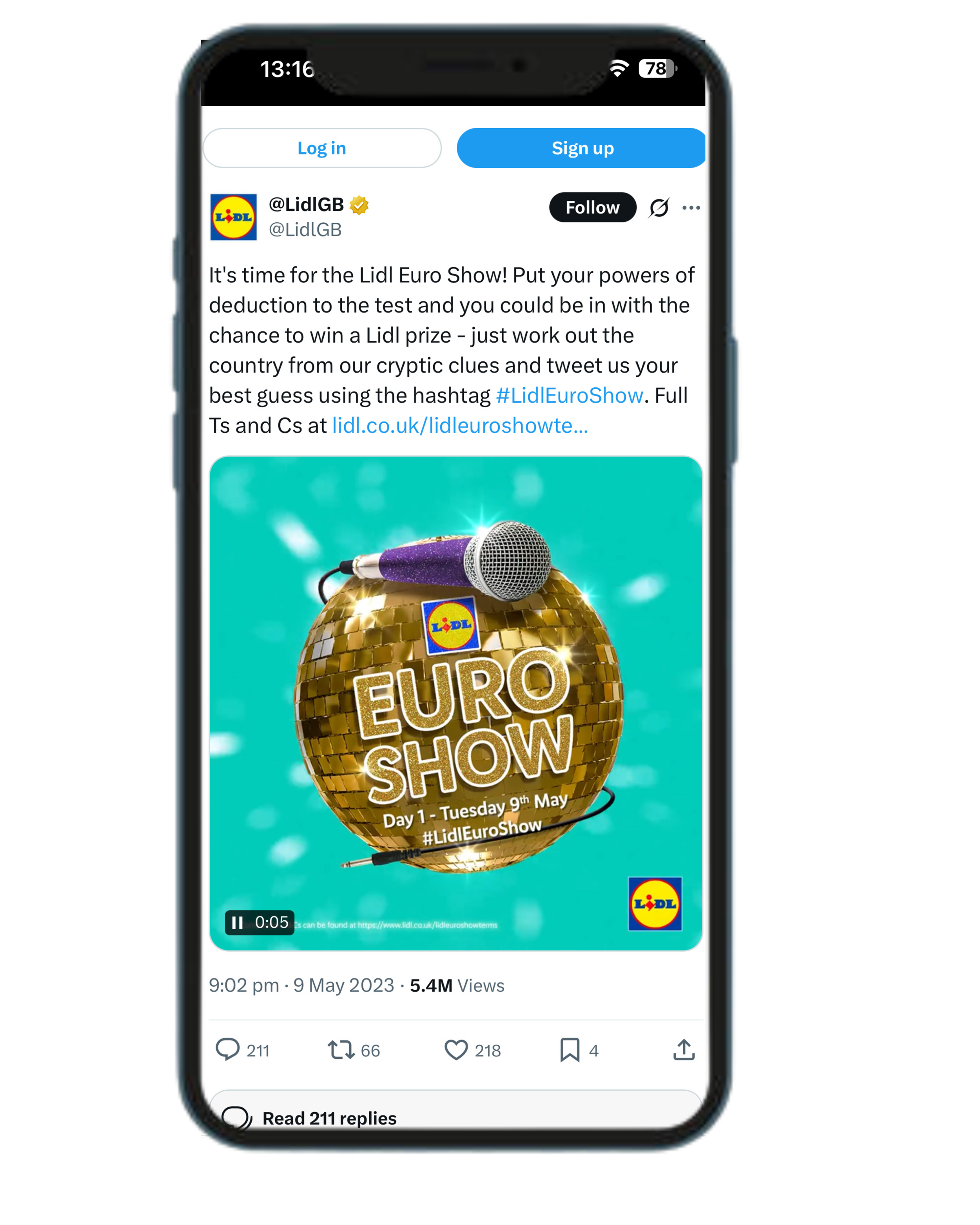Tap the Log in button
This screenshot has width=980, height=1225.
(321, 148)
